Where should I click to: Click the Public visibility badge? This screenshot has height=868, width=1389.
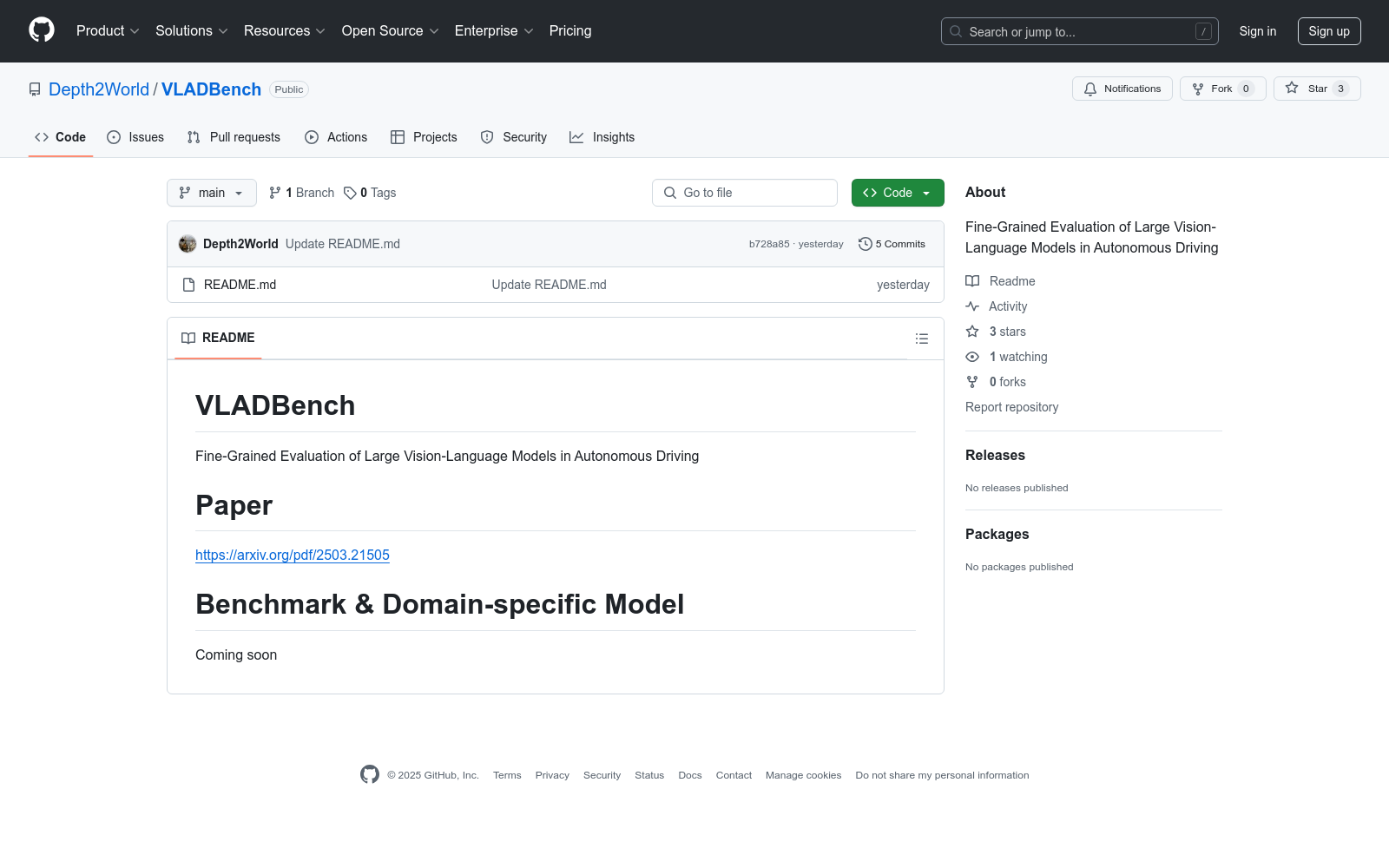289,89
